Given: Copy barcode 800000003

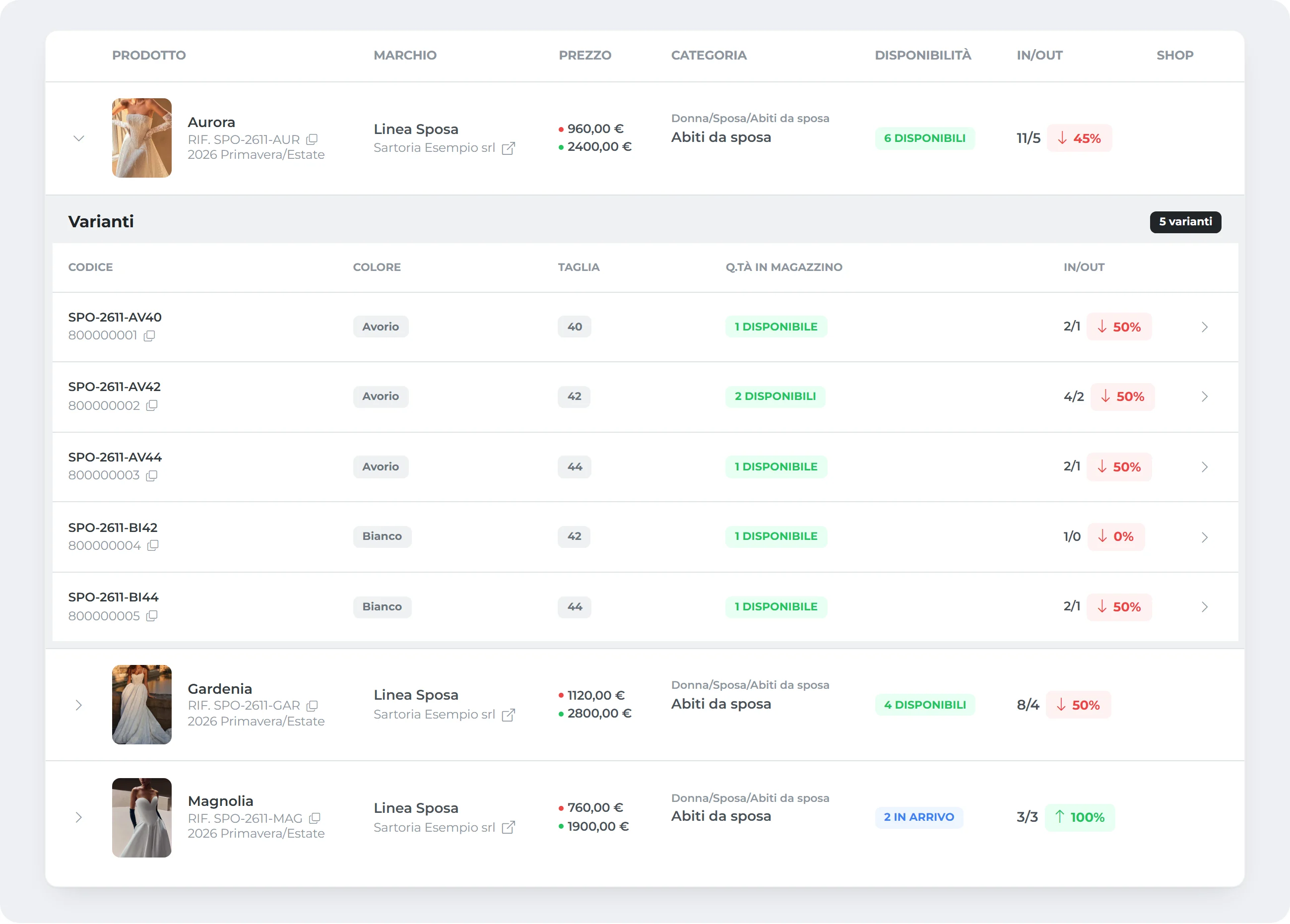Looking at the screenshot, I should click(151, 476).
